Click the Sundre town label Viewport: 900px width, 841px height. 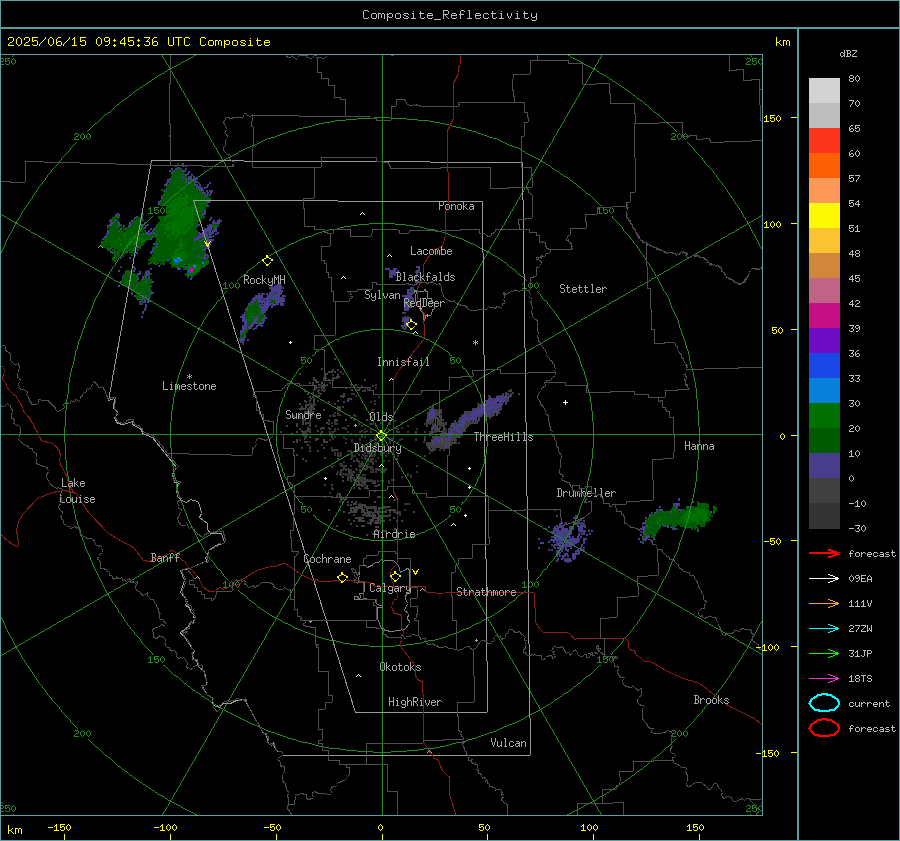point(303,414)
